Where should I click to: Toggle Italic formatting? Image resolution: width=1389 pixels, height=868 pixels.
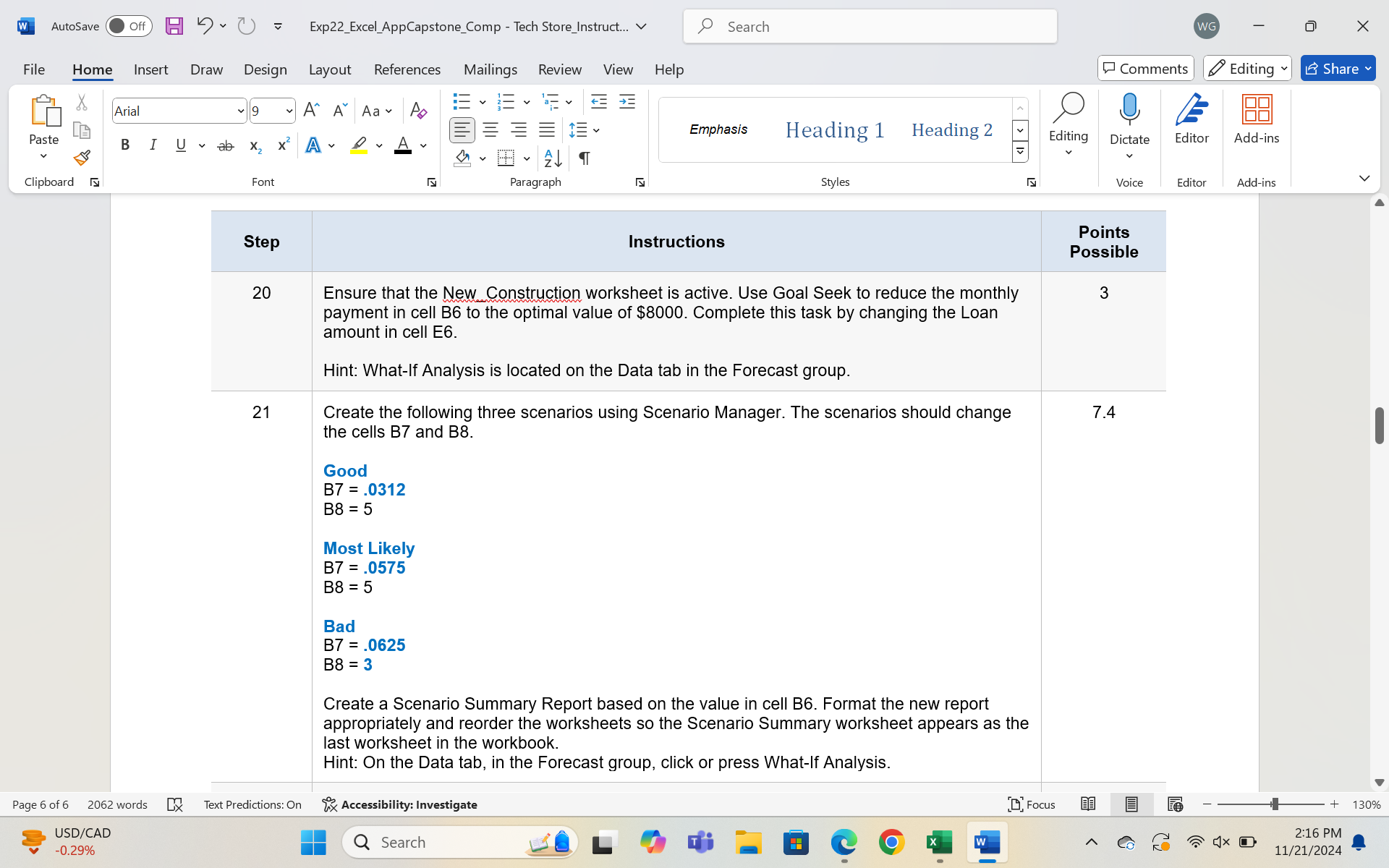153,145
